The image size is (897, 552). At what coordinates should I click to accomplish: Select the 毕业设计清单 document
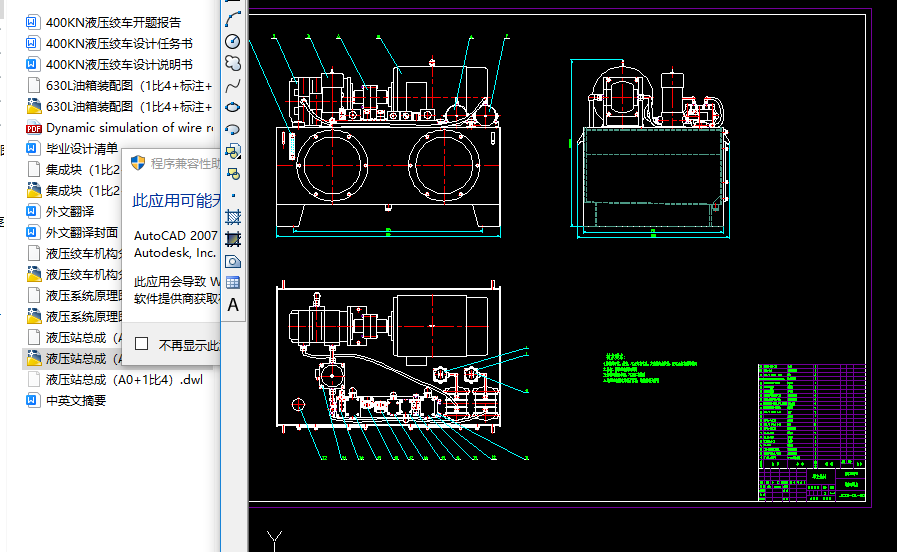pyautogui.click(x=80, y=149)
